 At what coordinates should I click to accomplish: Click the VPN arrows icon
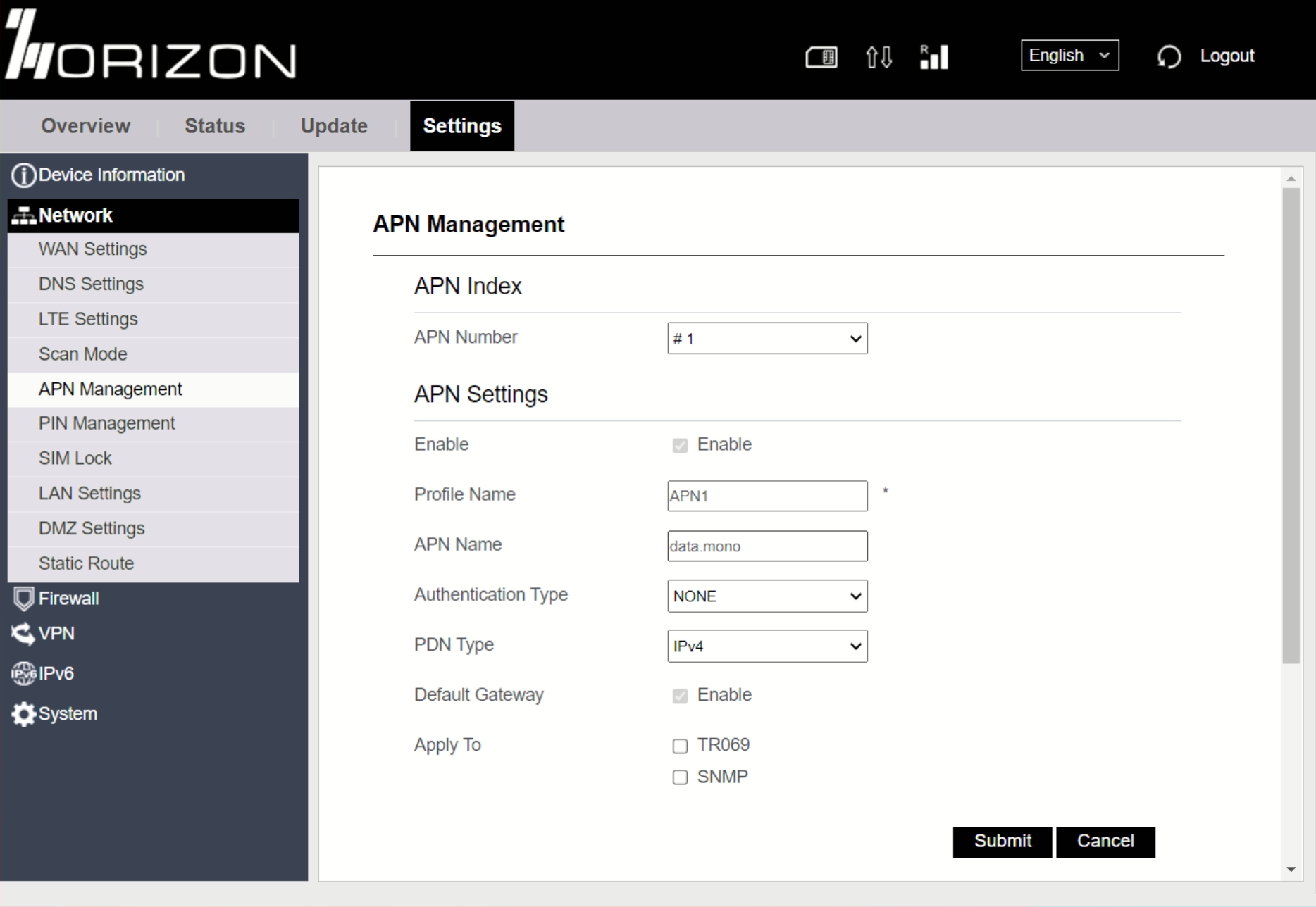point(23,634)
